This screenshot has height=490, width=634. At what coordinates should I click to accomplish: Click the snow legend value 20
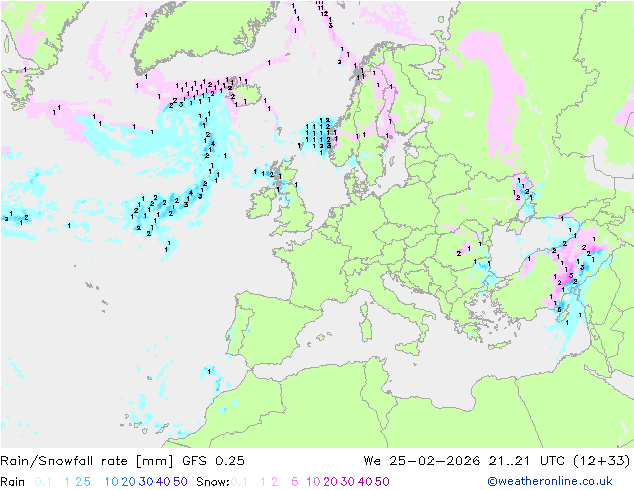330,482
